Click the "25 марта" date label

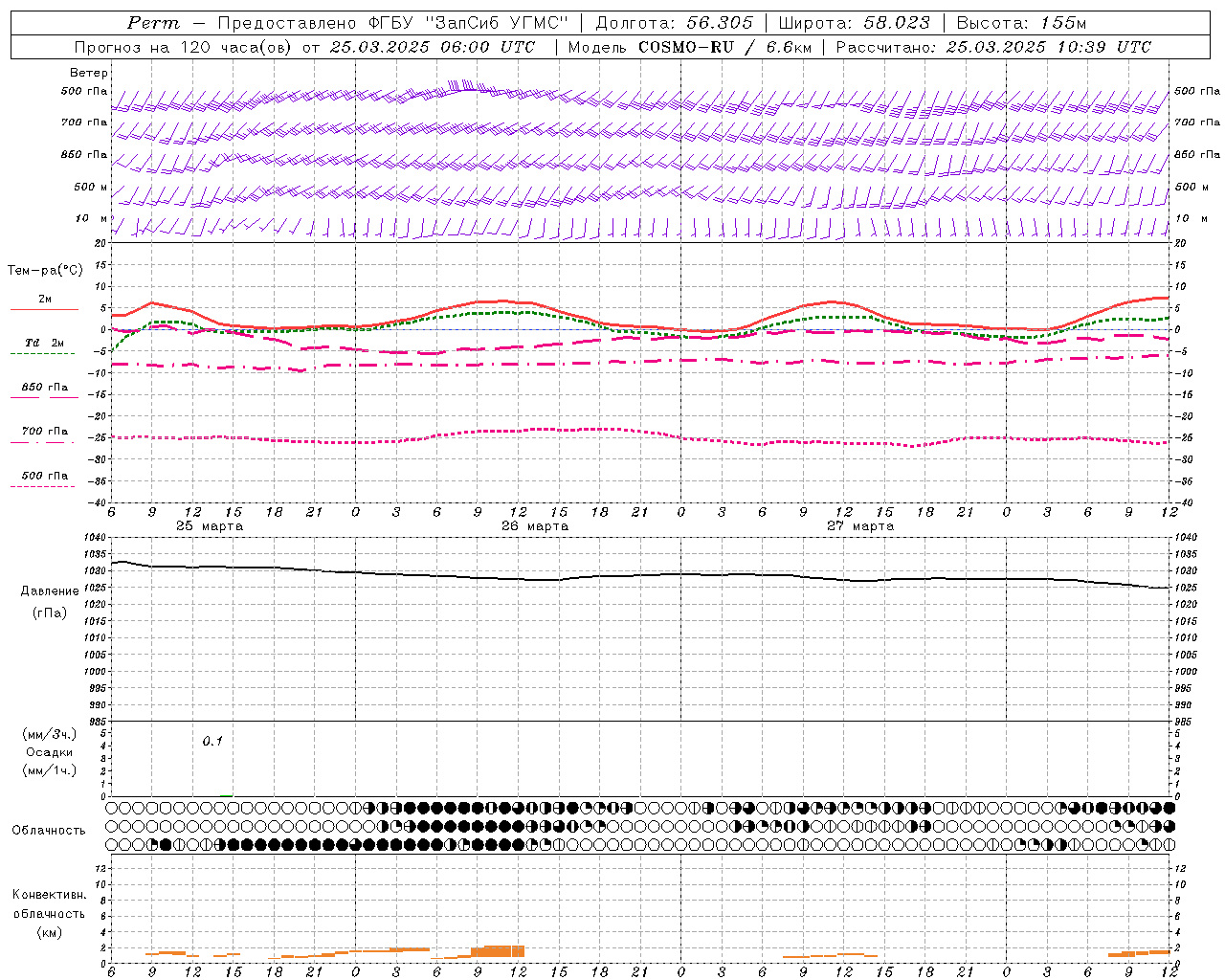pyautogui.click(x=210, y=525)
